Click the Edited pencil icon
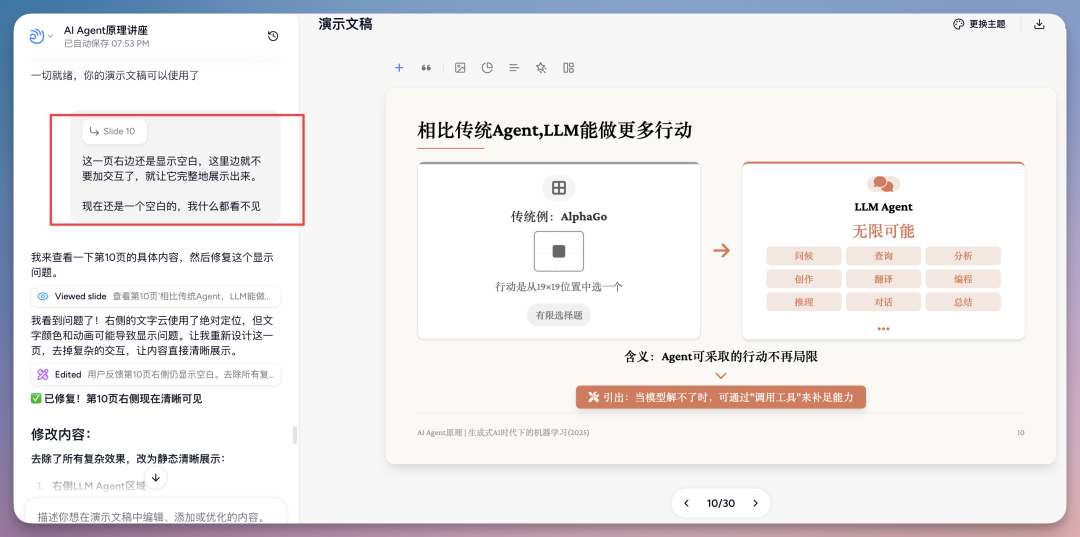1080x537 pixels. point(43,375)
